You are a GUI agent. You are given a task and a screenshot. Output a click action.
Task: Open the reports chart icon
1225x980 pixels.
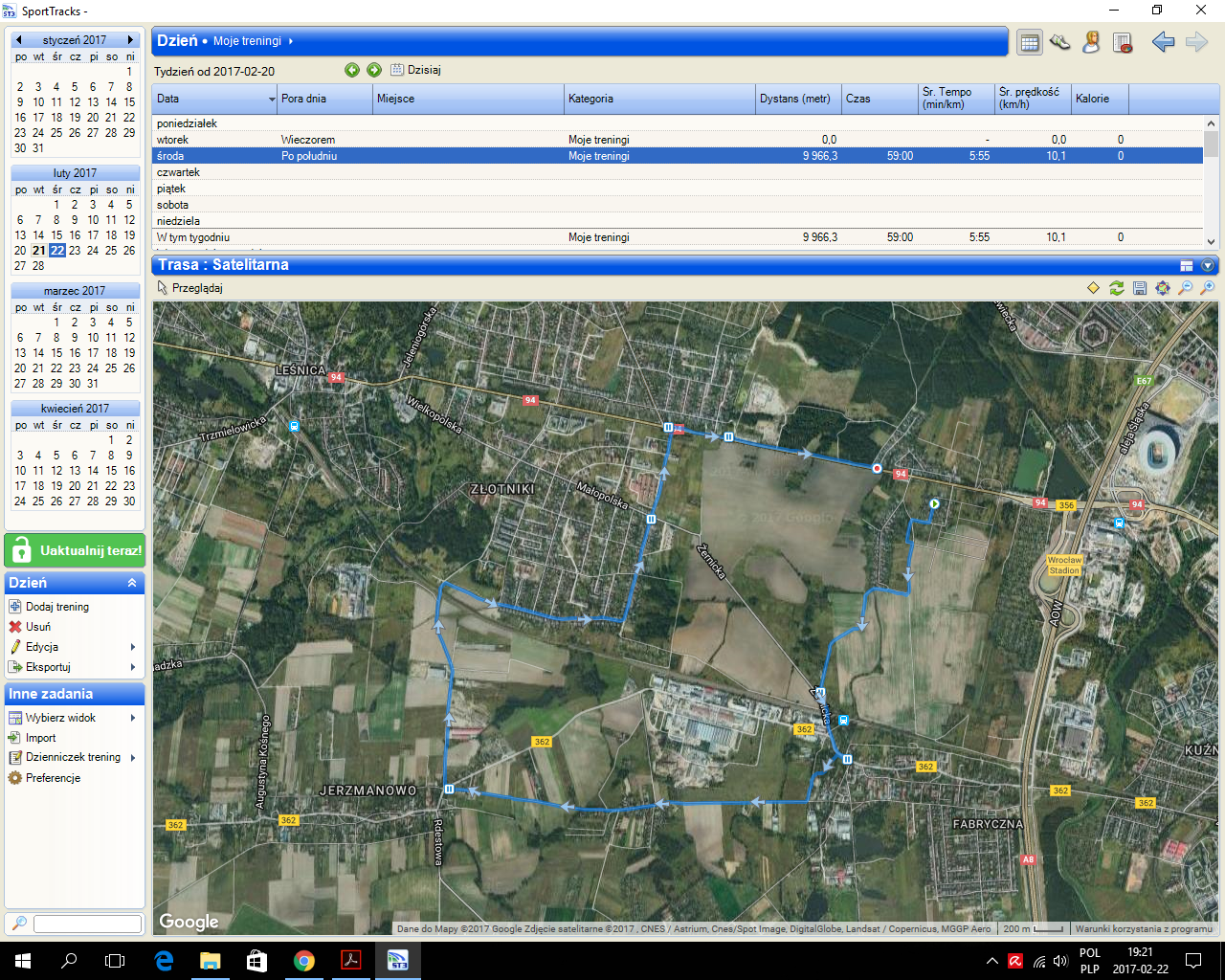(x=1123, y=42)
